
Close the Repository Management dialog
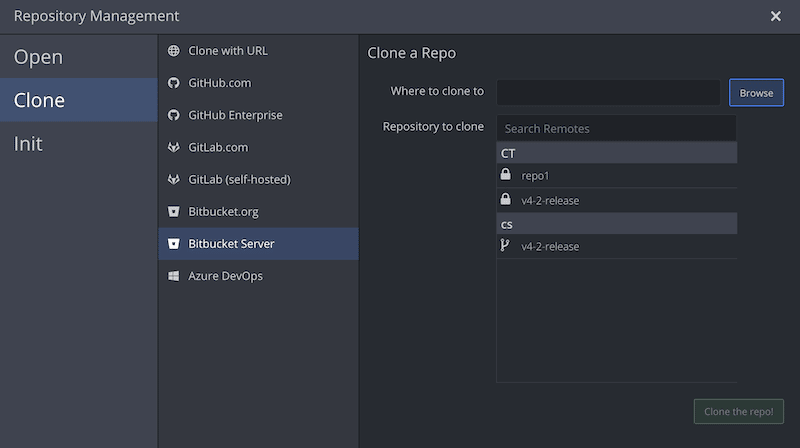[x=776, y=16]
